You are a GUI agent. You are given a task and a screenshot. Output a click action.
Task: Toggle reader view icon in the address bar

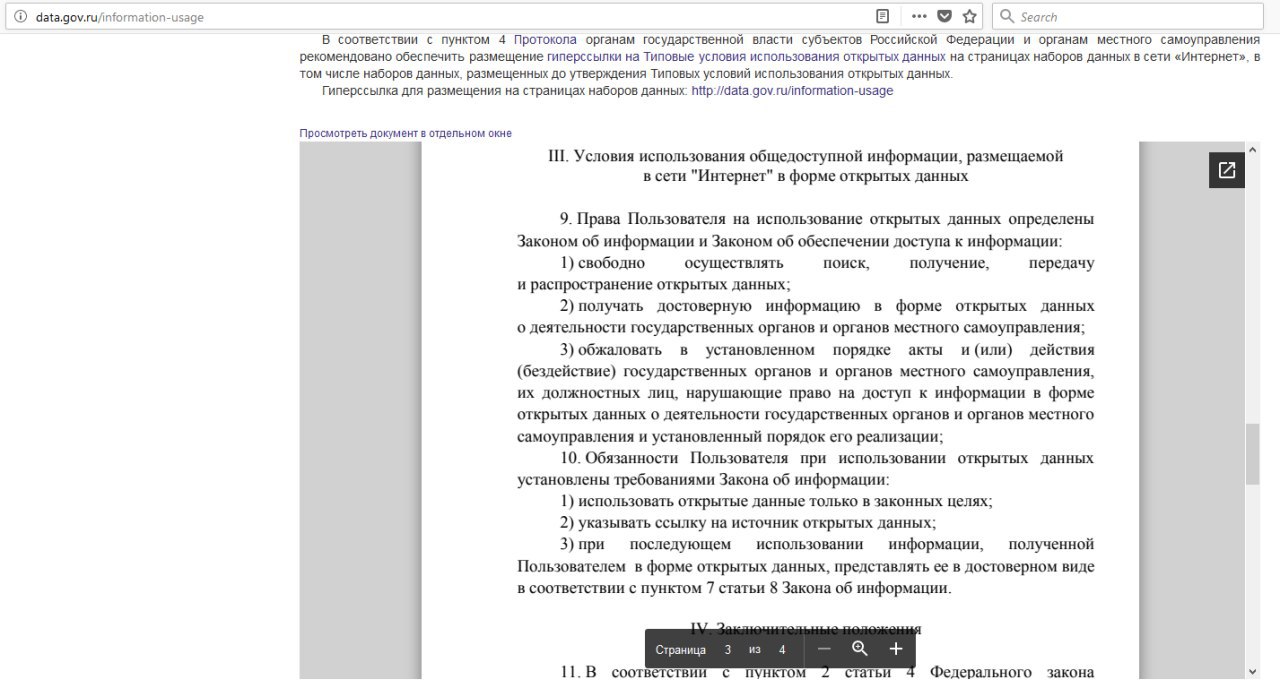pos(882,17)
